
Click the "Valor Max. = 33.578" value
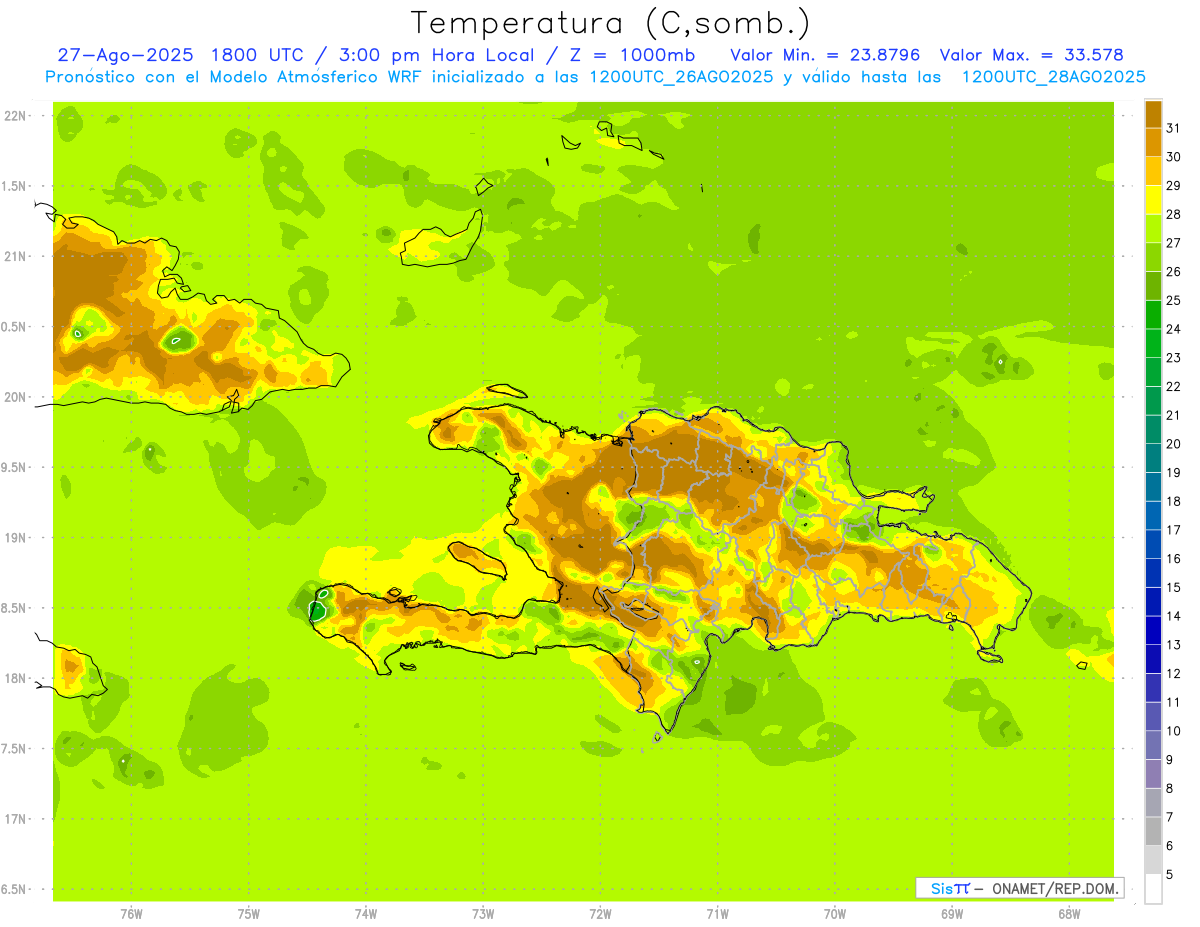1031,55
